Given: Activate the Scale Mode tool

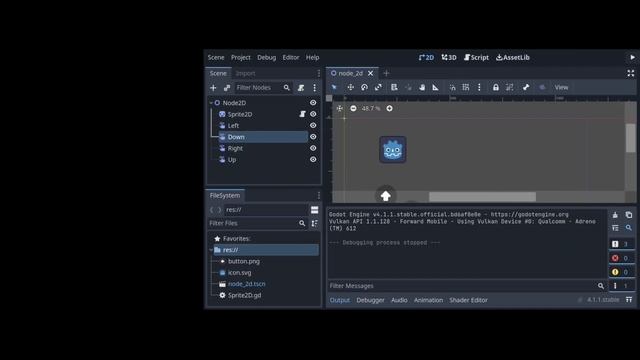Looking at the screenshot, I should point(378,87).
